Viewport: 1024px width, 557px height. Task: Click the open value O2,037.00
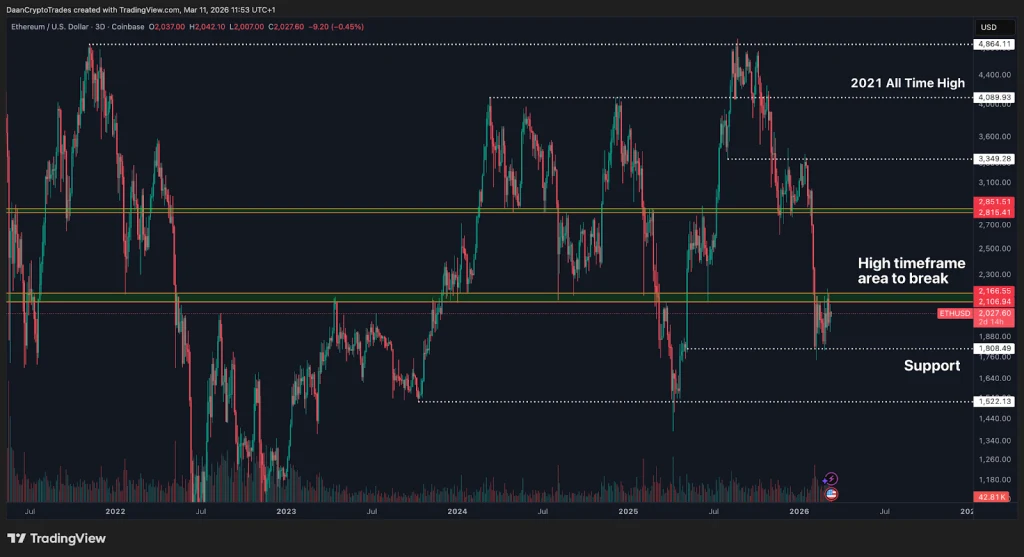pos(167,27)
